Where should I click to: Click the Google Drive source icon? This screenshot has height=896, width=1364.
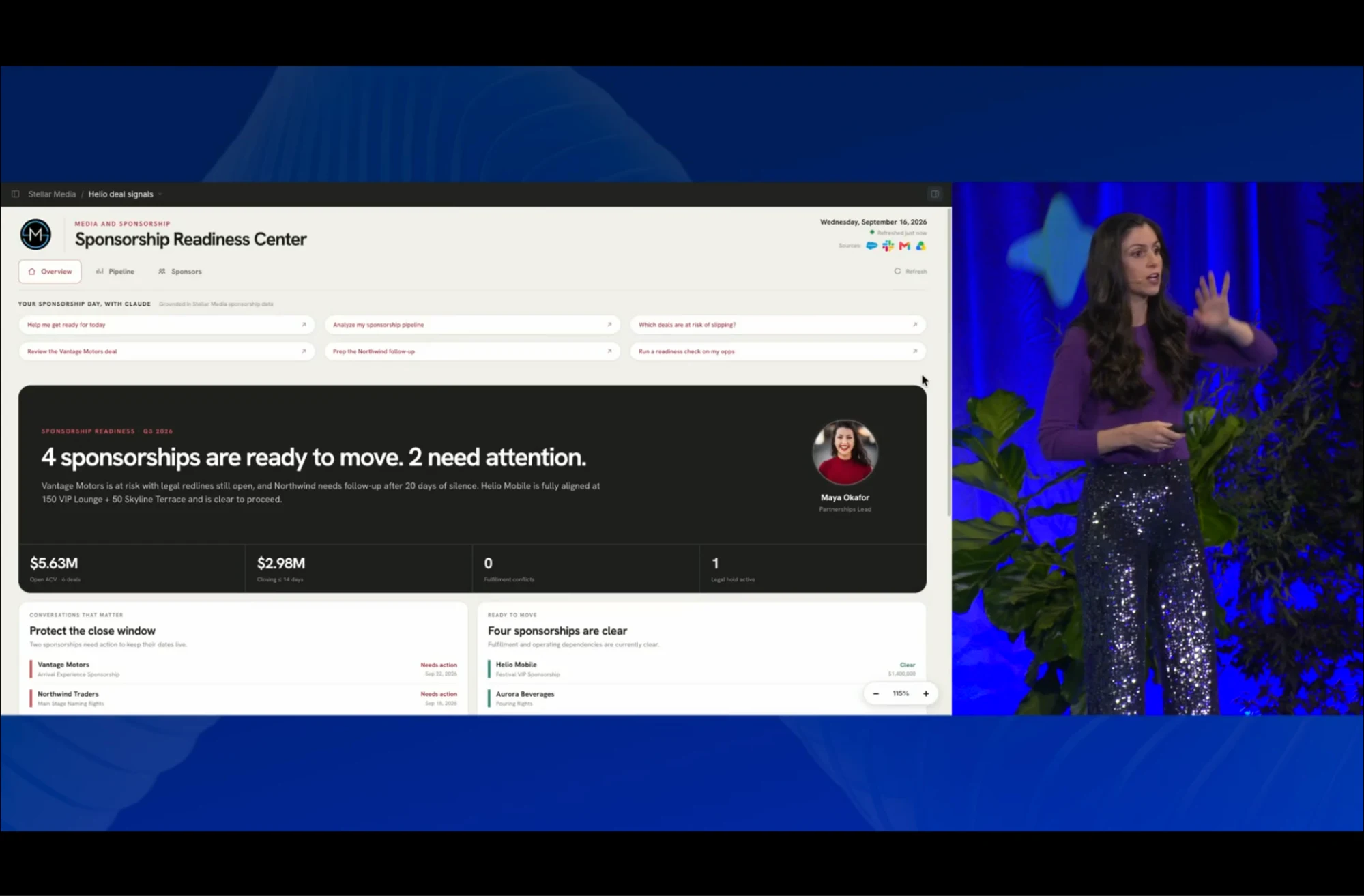pos(920,246)
